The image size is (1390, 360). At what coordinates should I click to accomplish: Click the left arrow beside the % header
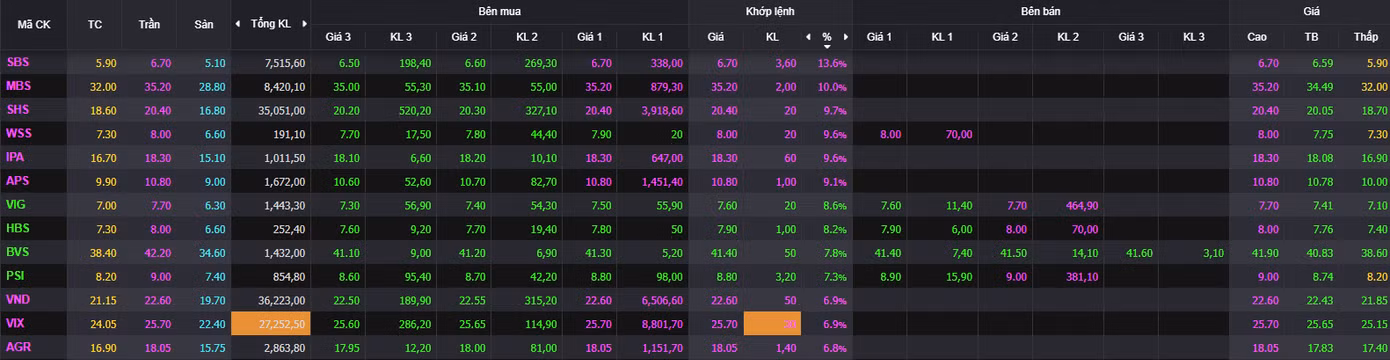point(808,37)
